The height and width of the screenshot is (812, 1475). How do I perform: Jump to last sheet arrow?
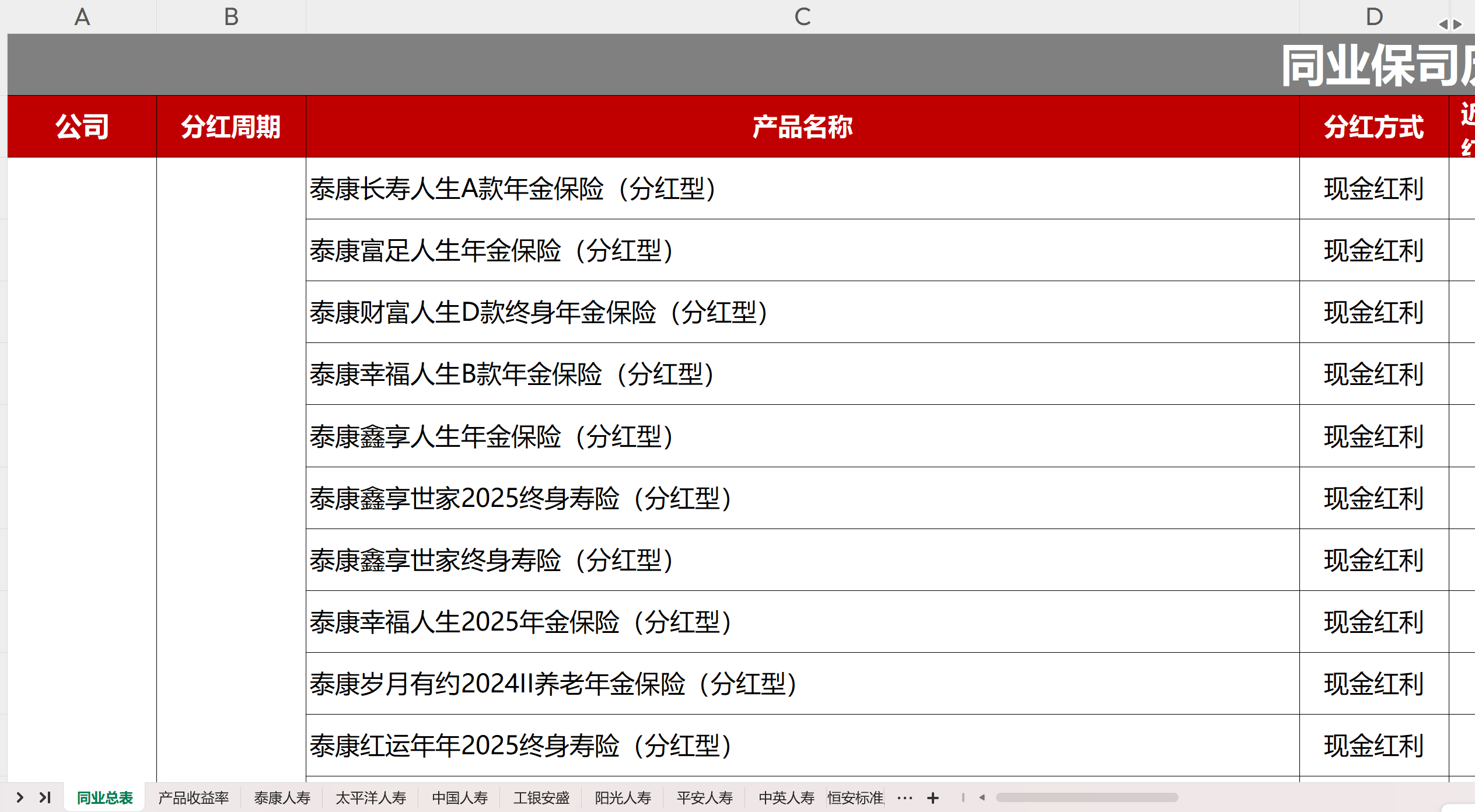click(x=46, y=797)
